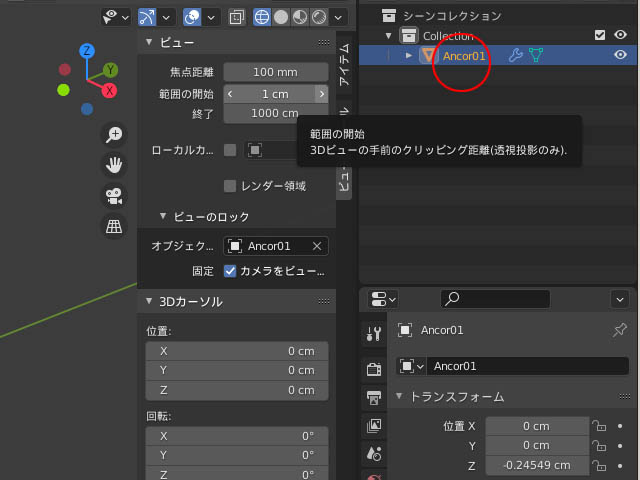Click 3D cursor rotation Y field
This screenshot has width=640, height=480.
(x=237, y=455)
